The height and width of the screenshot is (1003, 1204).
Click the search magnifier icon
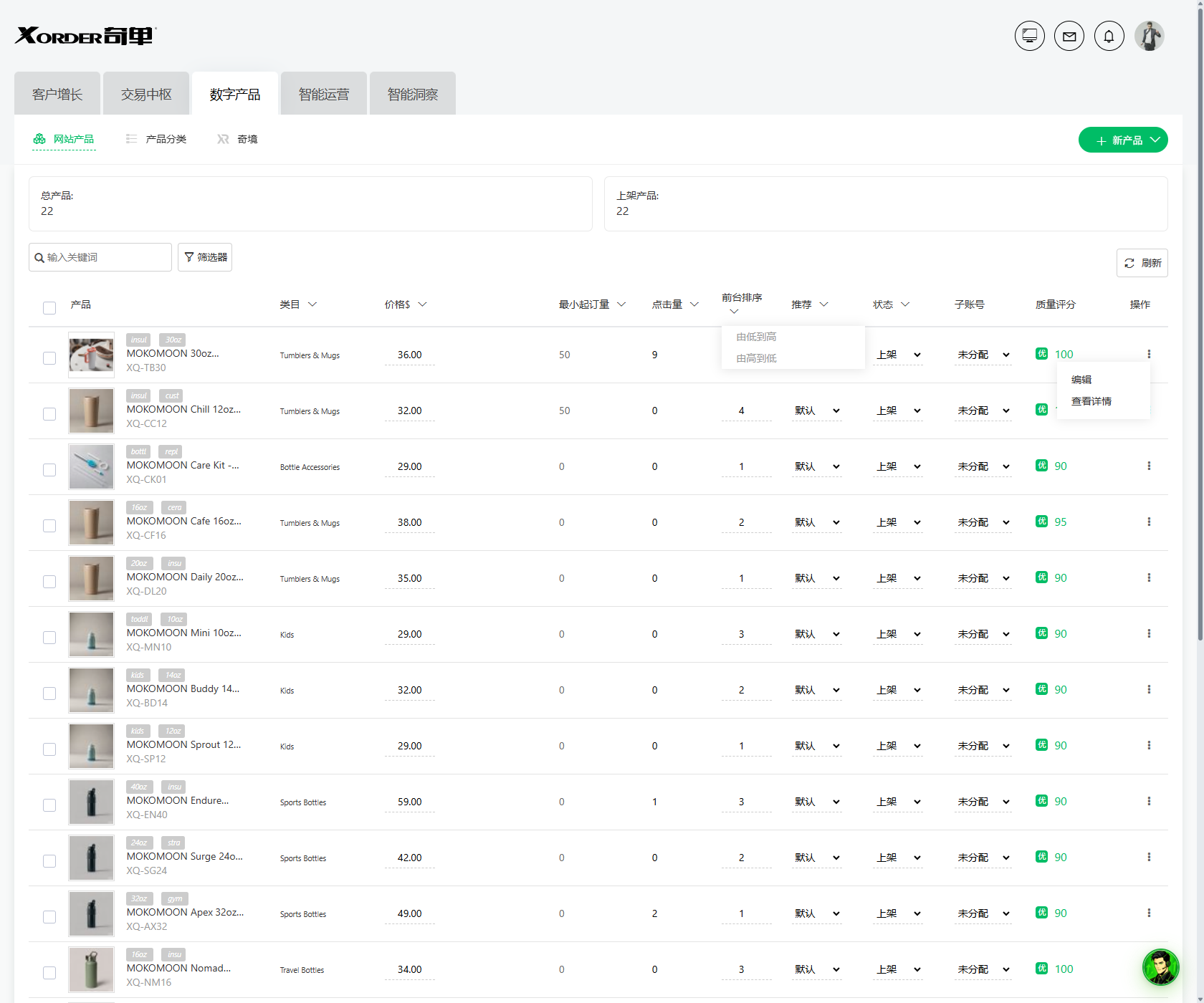[x=39, y=258]
